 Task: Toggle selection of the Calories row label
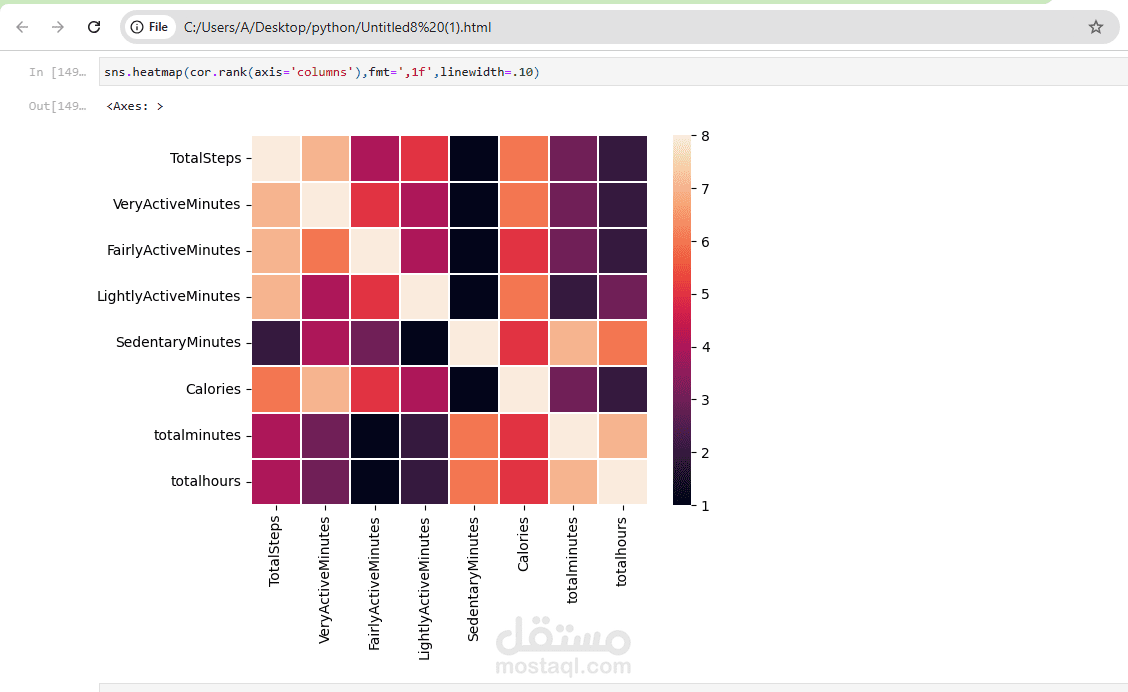pyautogui.click(x=215, y=389)
